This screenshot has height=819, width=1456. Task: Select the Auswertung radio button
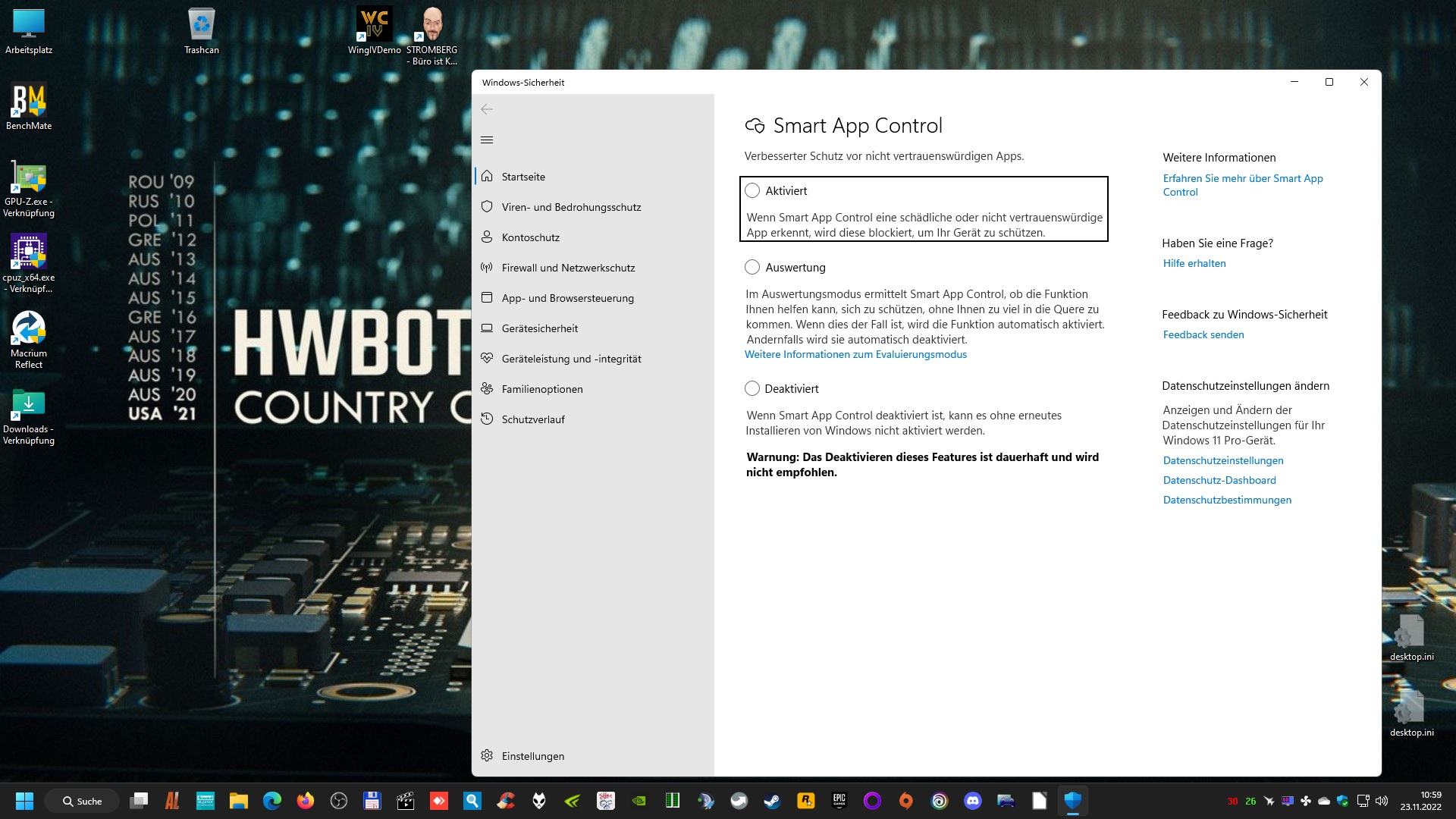752,267
